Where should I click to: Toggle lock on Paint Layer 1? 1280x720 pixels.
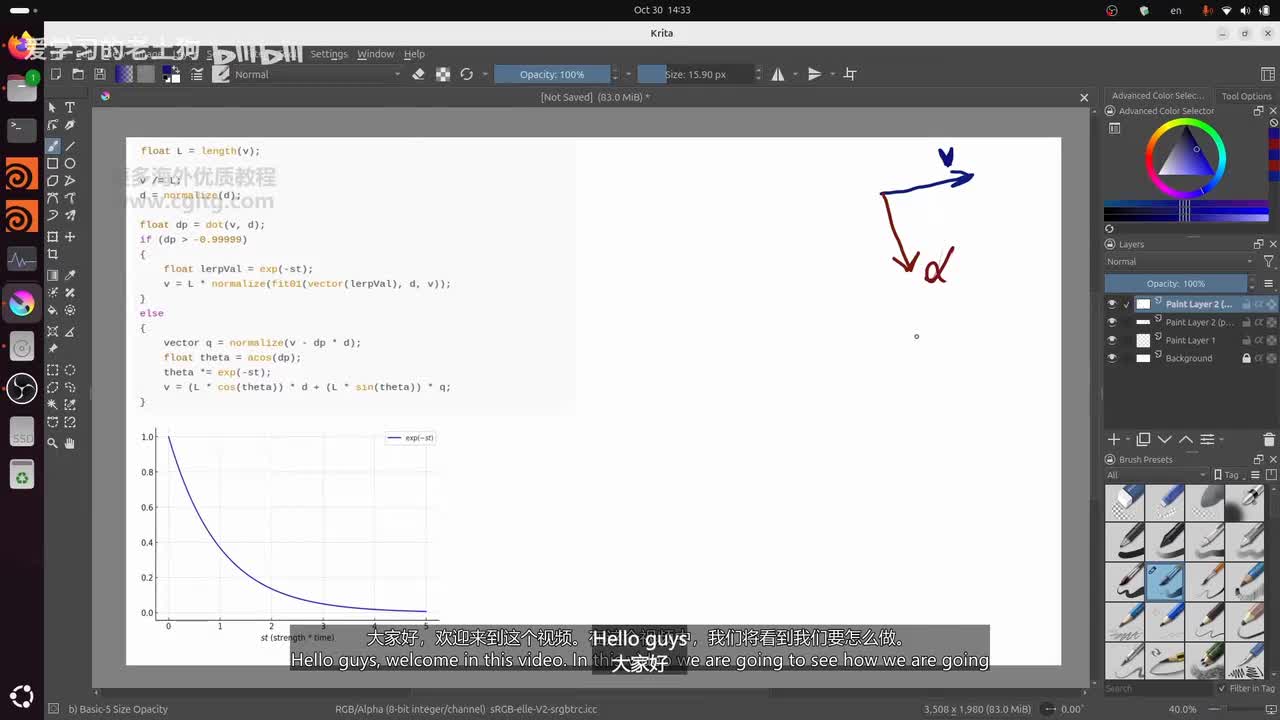click(1246, 340)
